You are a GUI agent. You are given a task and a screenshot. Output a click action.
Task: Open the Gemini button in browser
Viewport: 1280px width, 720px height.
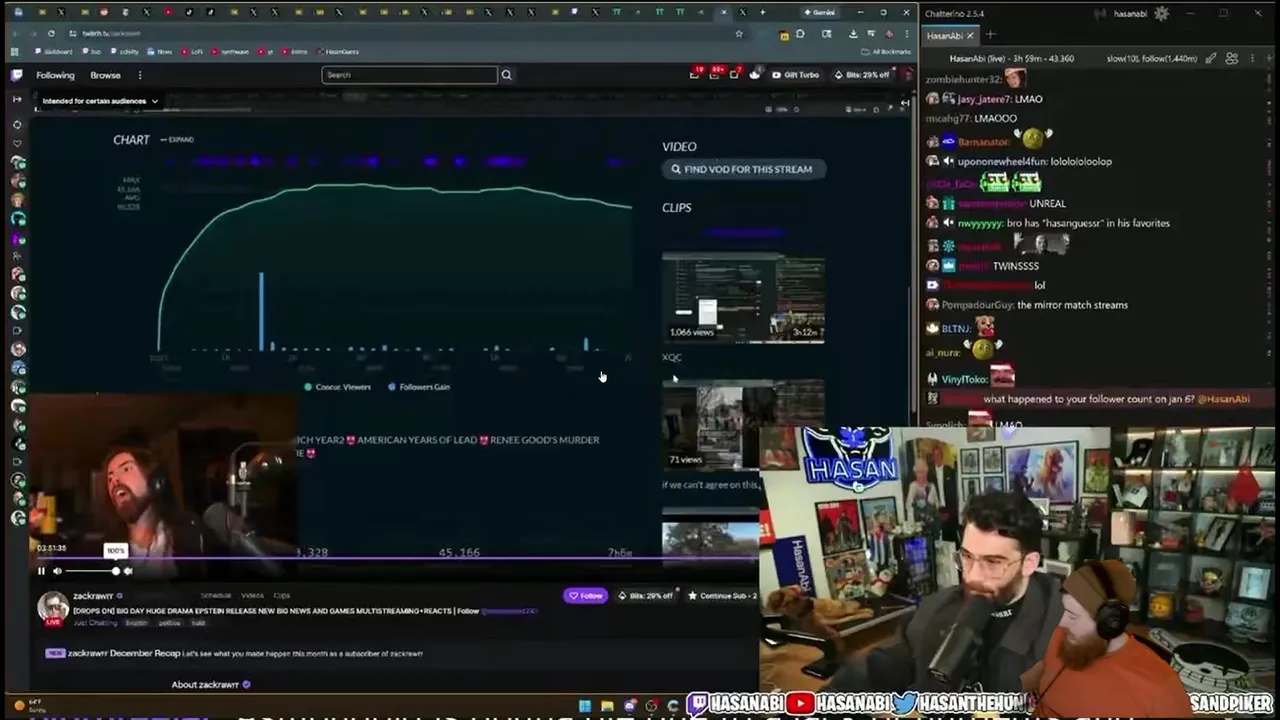[x=822, y=12]
